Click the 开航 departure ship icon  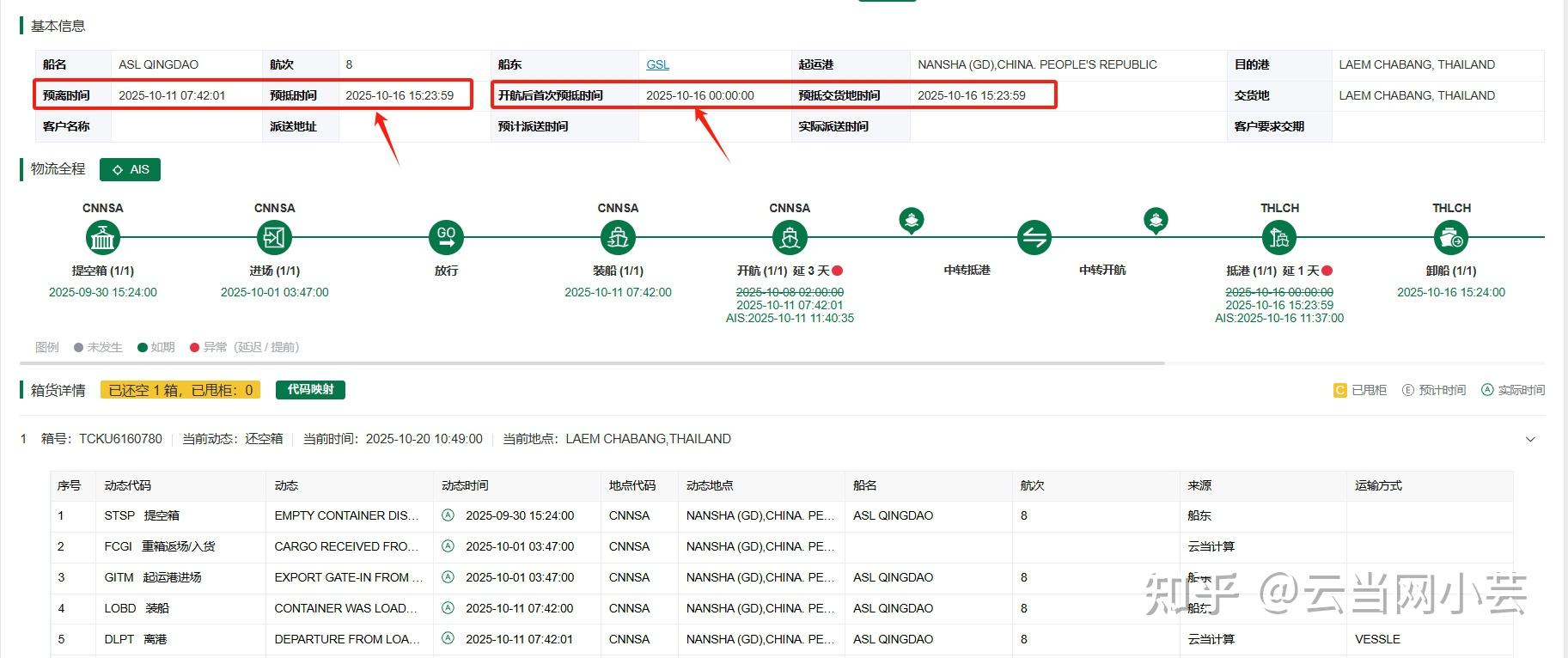[790, 237]
